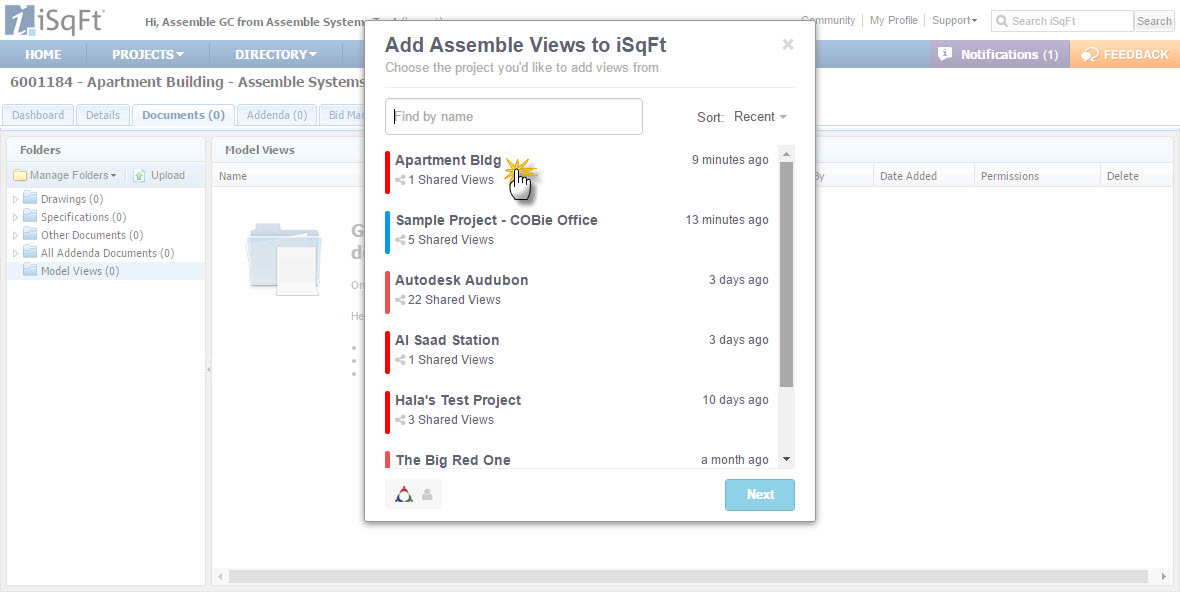Click the iSqFt logo
The height and width of the screenshot is (592, 1180).
54,22
